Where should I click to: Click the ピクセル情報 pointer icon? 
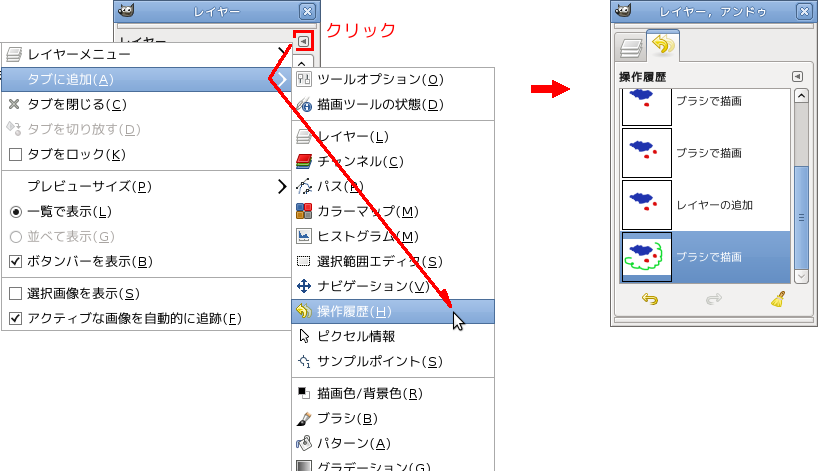click(x=305, y=336)
